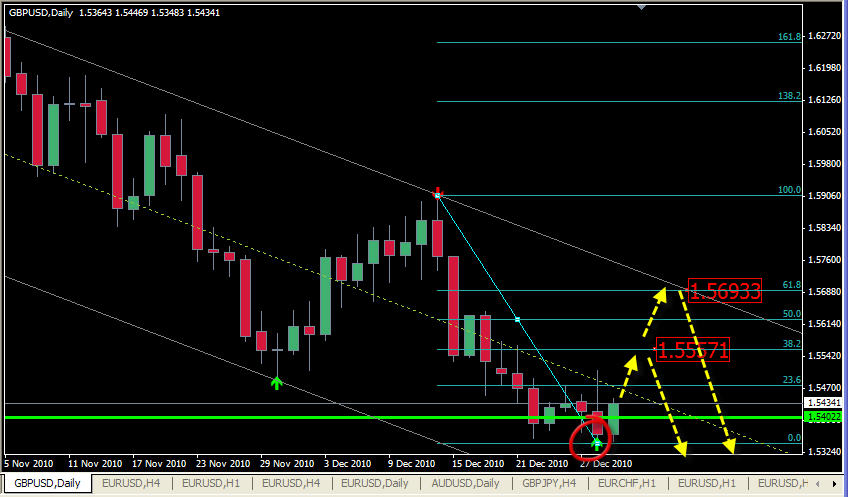This screenshot has height=497, width=848.
Task: Click the 100.0 Fibonacci level label
Action: (x=789, y=190)
